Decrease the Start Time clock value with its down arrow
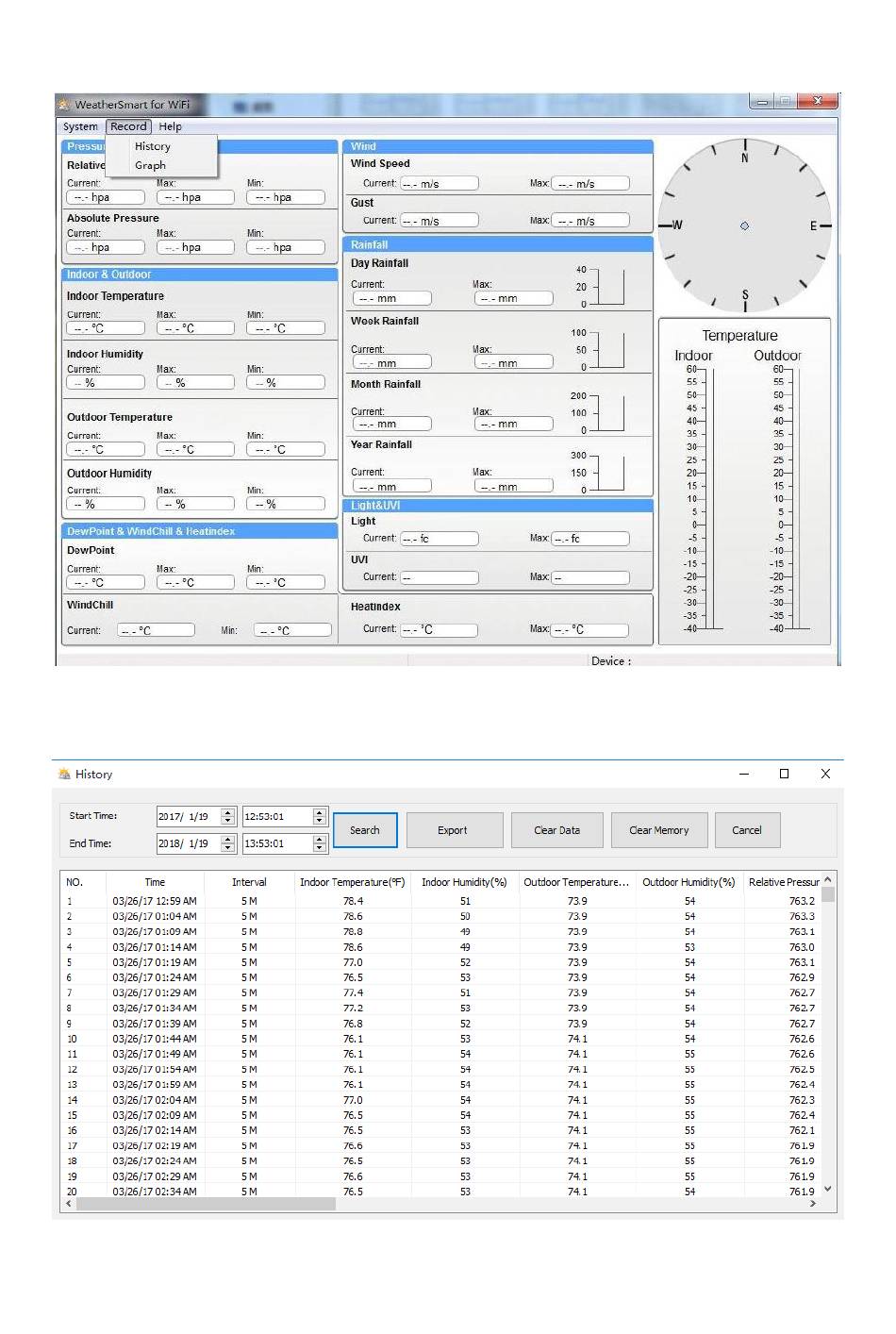This screenshot has width=896, height=1334. [x=320, y=822]
